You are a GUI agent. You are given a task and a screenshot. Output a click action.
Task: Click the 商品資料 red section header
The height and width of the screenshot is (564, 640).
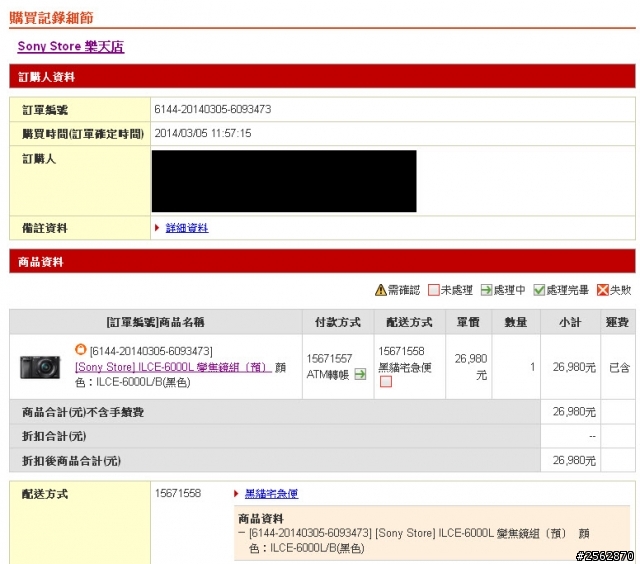click(x=322, y=261)
